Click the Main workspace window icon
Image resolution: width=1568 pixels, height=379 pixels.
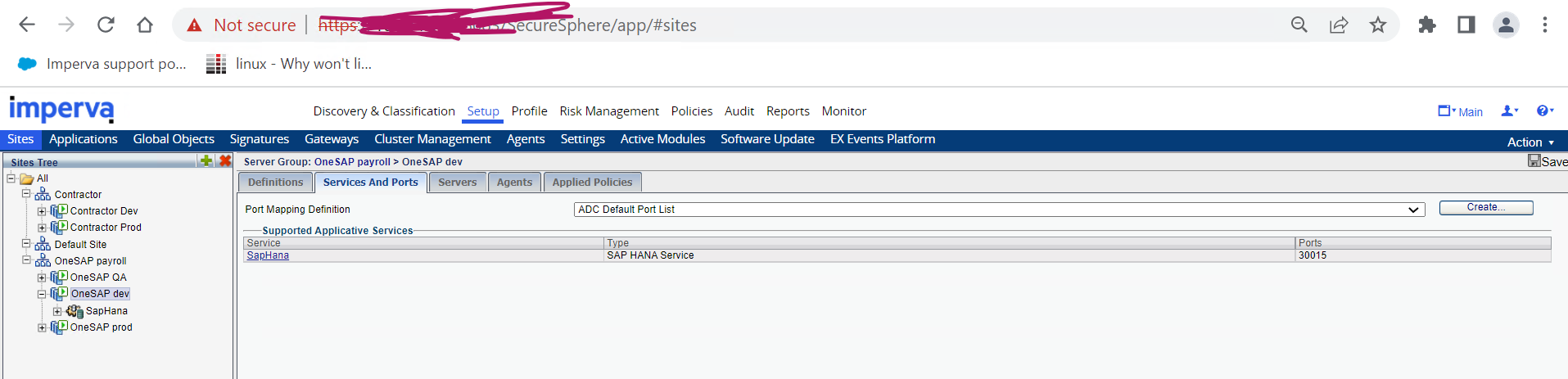(1445, 111)
